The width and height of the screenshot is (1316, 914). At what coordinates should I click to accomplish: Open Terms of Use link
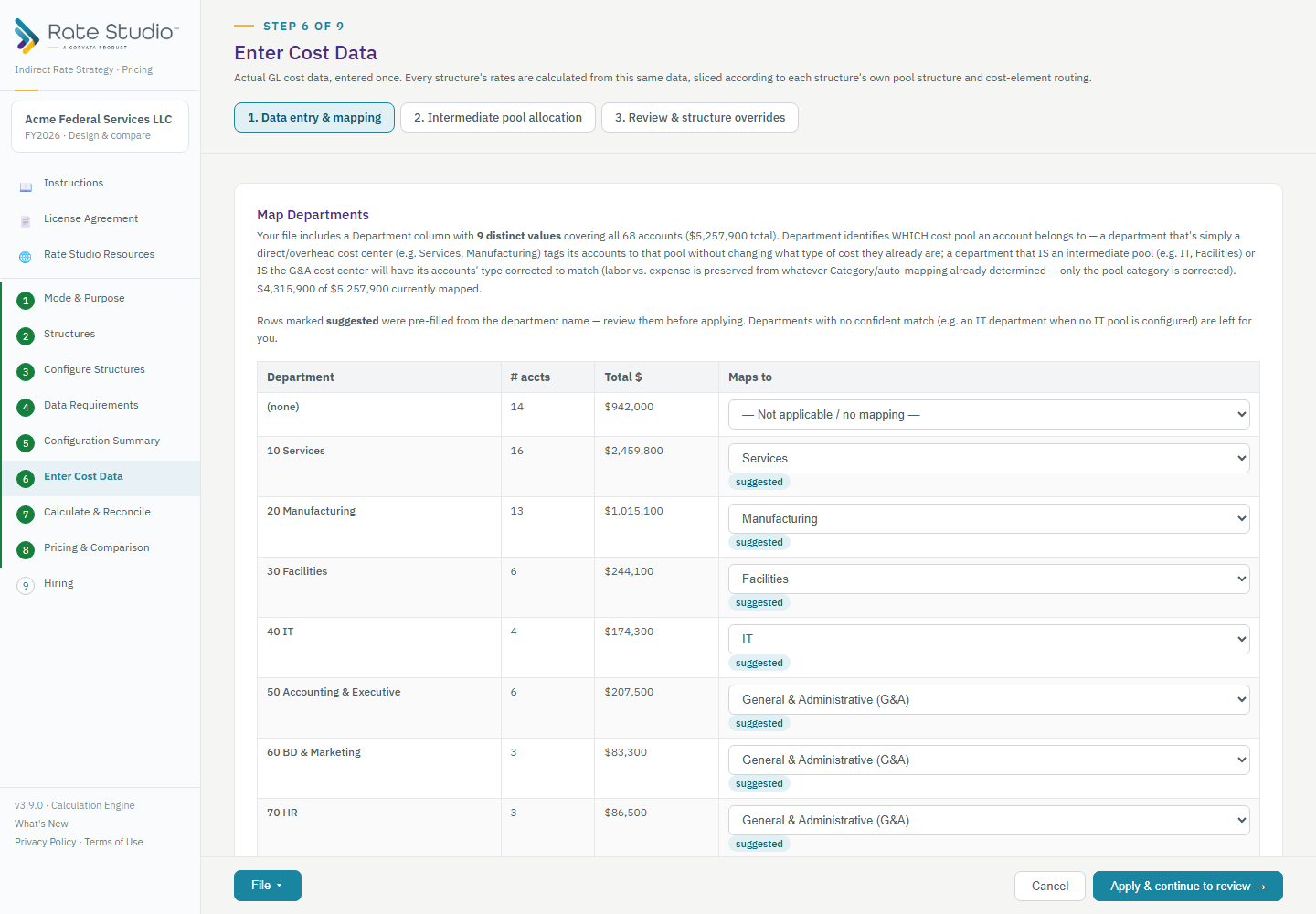[x=113, y=843]
